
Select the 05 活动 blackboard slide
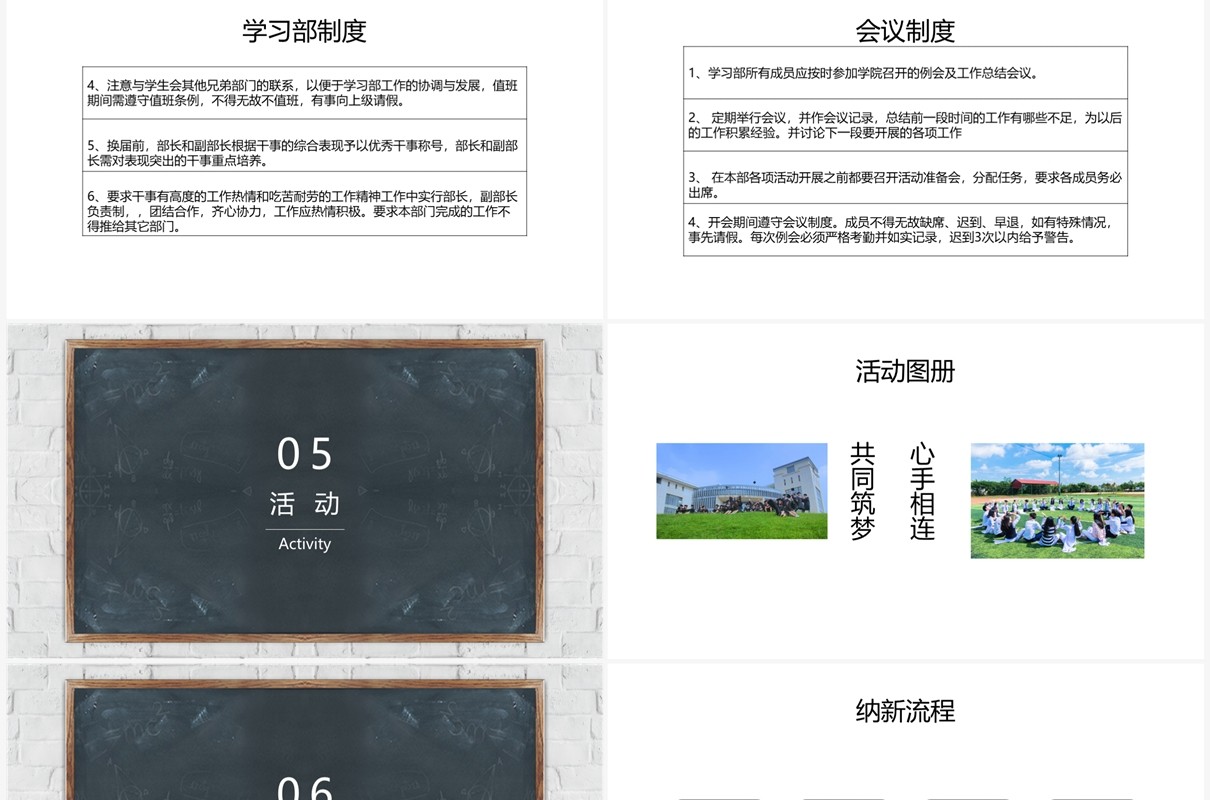click(x=304, y=490)
